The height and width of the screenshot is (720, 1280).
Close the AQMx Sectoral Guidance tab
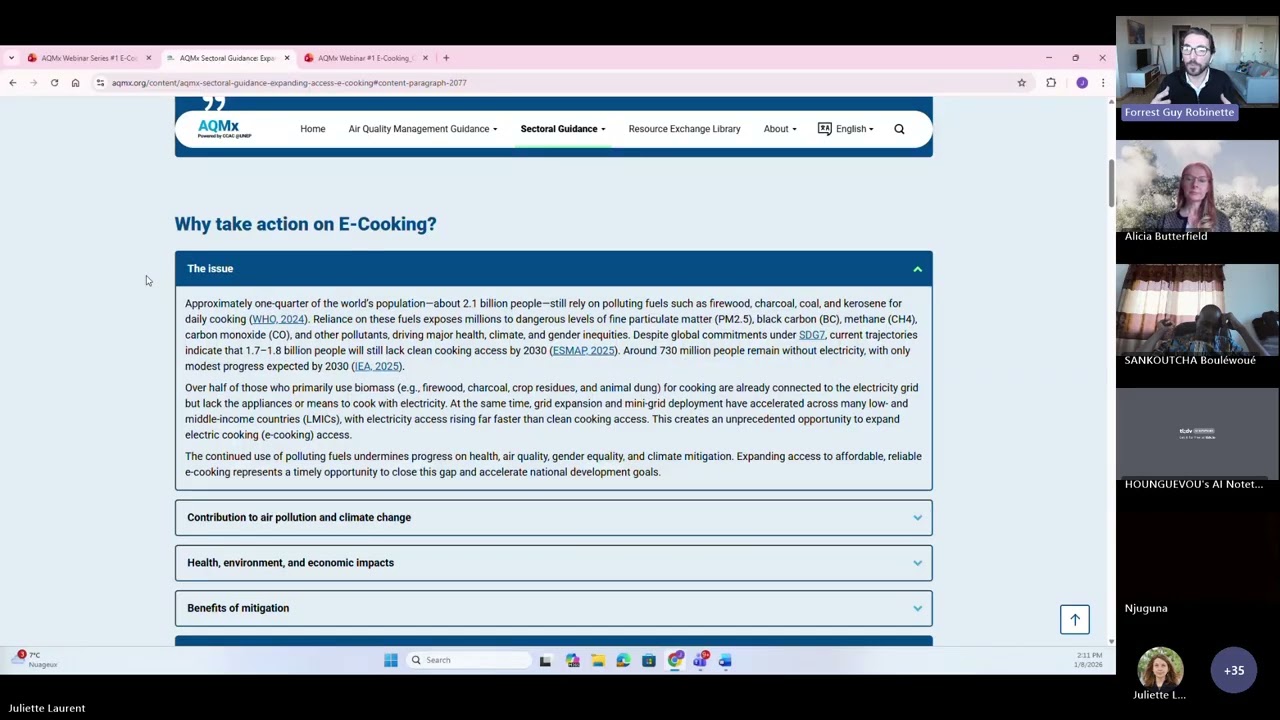click(286, 58)
